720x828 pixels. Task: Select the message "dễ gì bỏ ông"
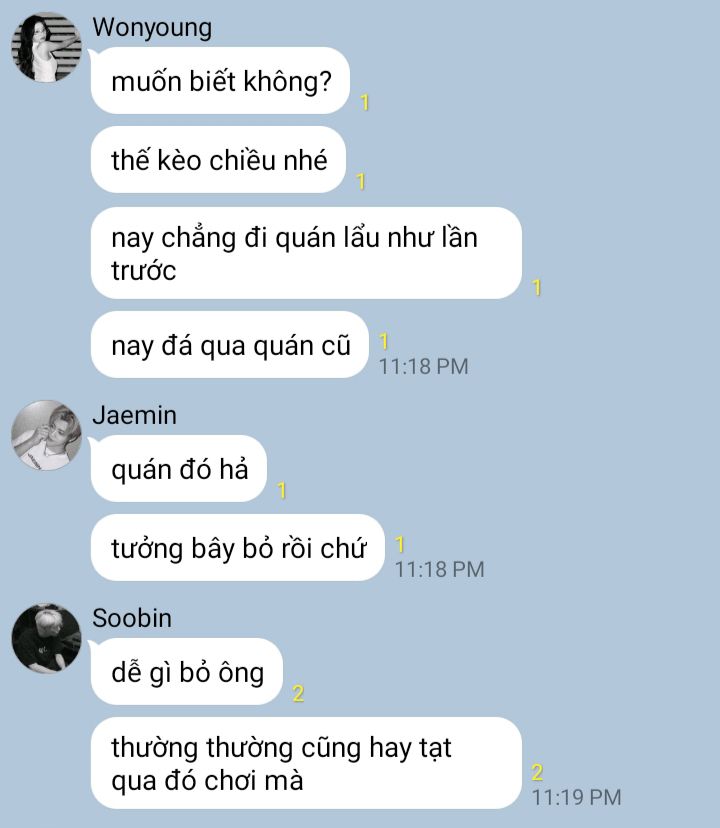tap(186, 672)
